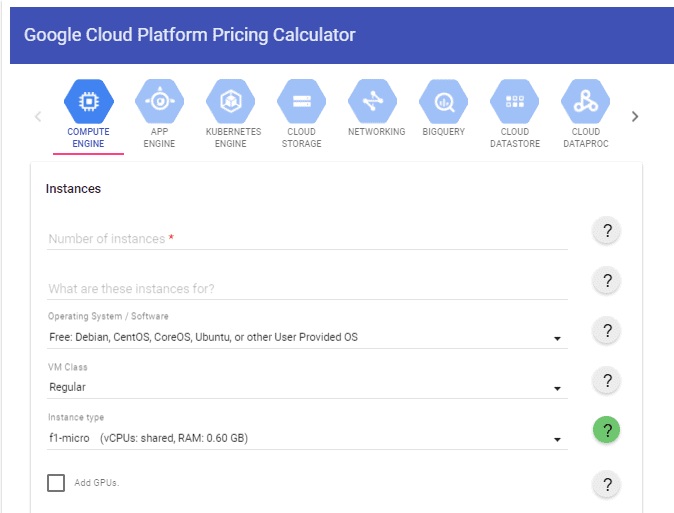Click the Google Cloud Platform Pricing Calculator title
The image size is (674, 513).
(190, 35)
